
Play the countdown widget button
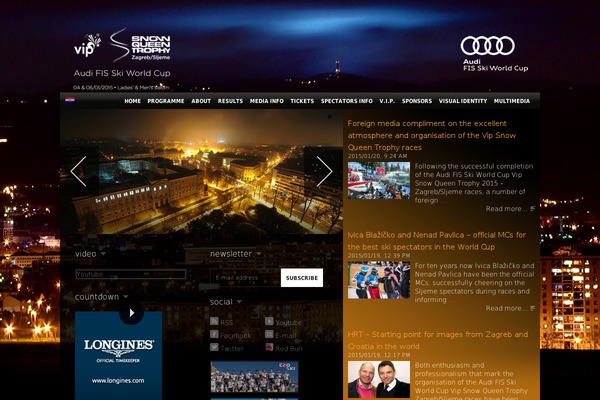click(x=131, y=313)
